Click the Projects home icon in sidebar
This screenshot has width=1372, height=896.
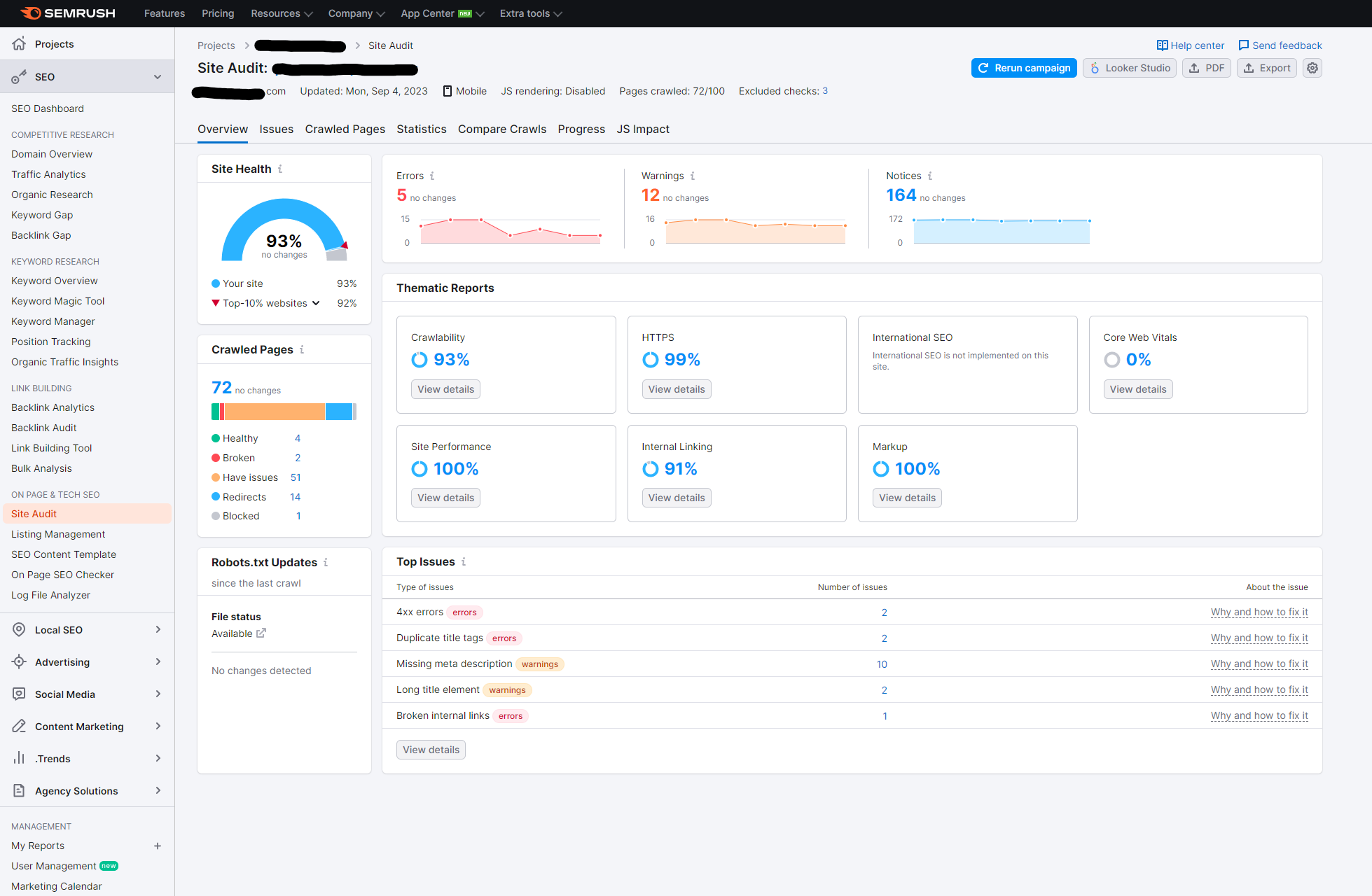[x=19, y=43]
